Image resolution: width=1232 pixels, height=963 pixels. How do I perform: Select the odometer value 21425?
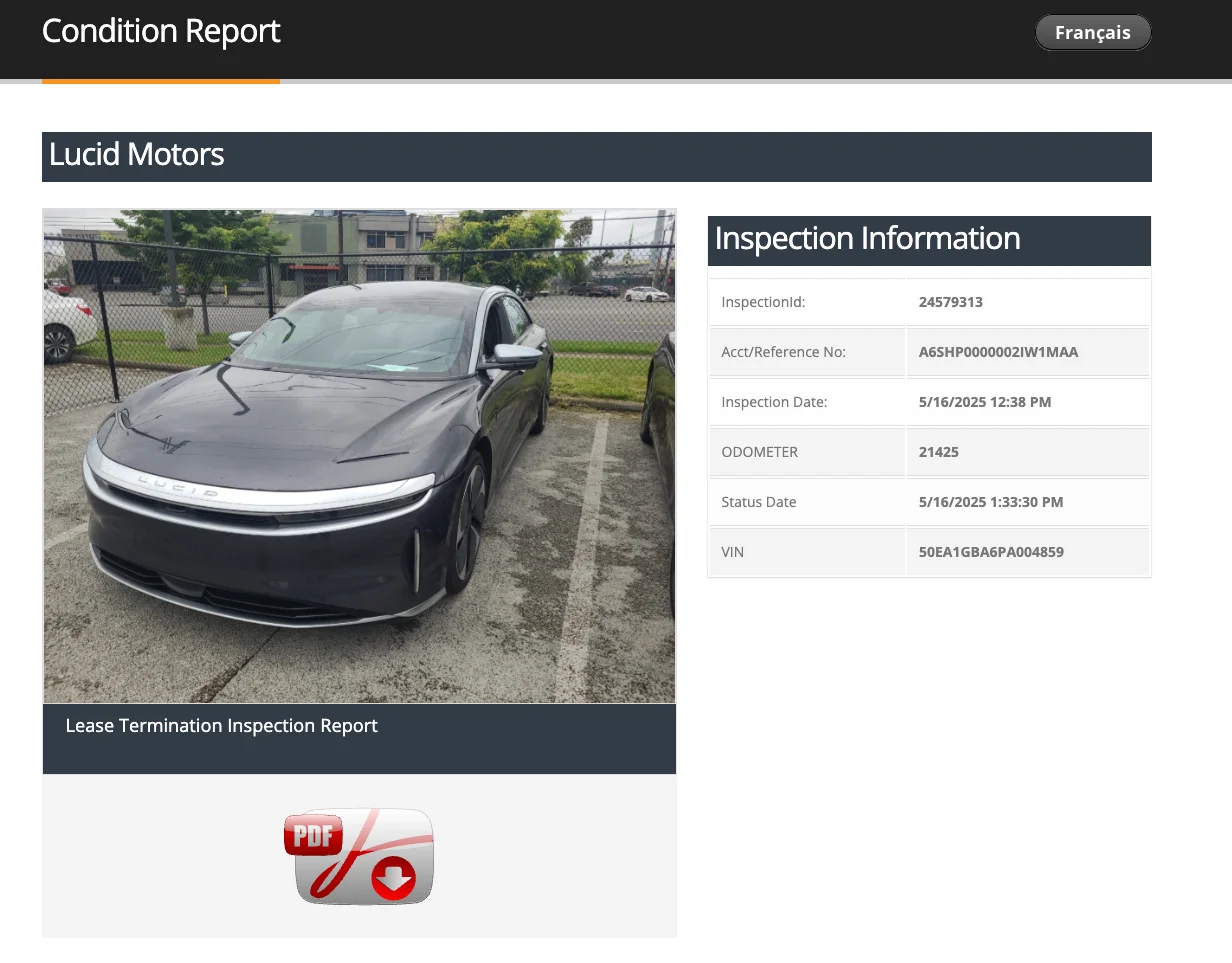pyautogui.click(x=939, y=452)
